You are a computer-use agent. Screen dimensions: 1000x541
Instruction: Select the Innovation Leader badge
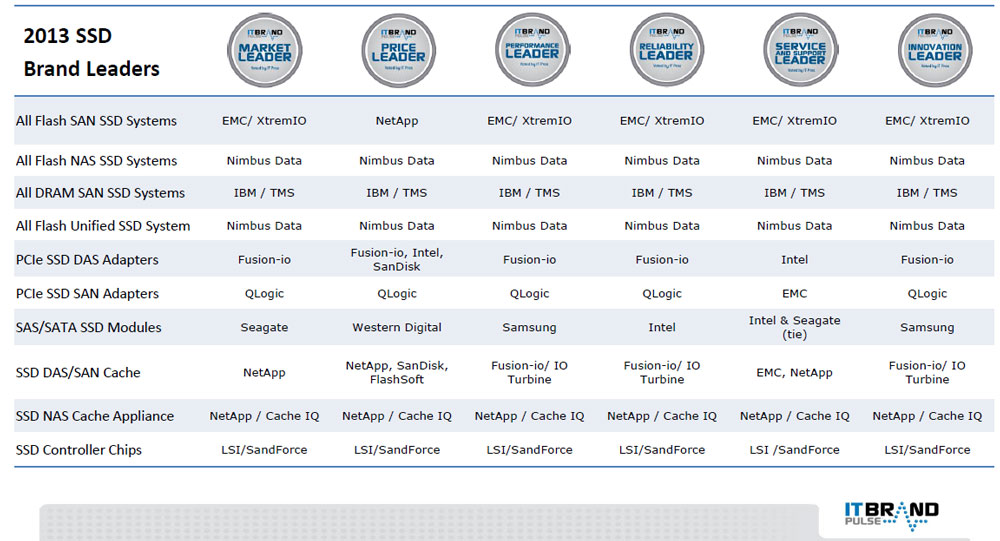pos(934,50)
